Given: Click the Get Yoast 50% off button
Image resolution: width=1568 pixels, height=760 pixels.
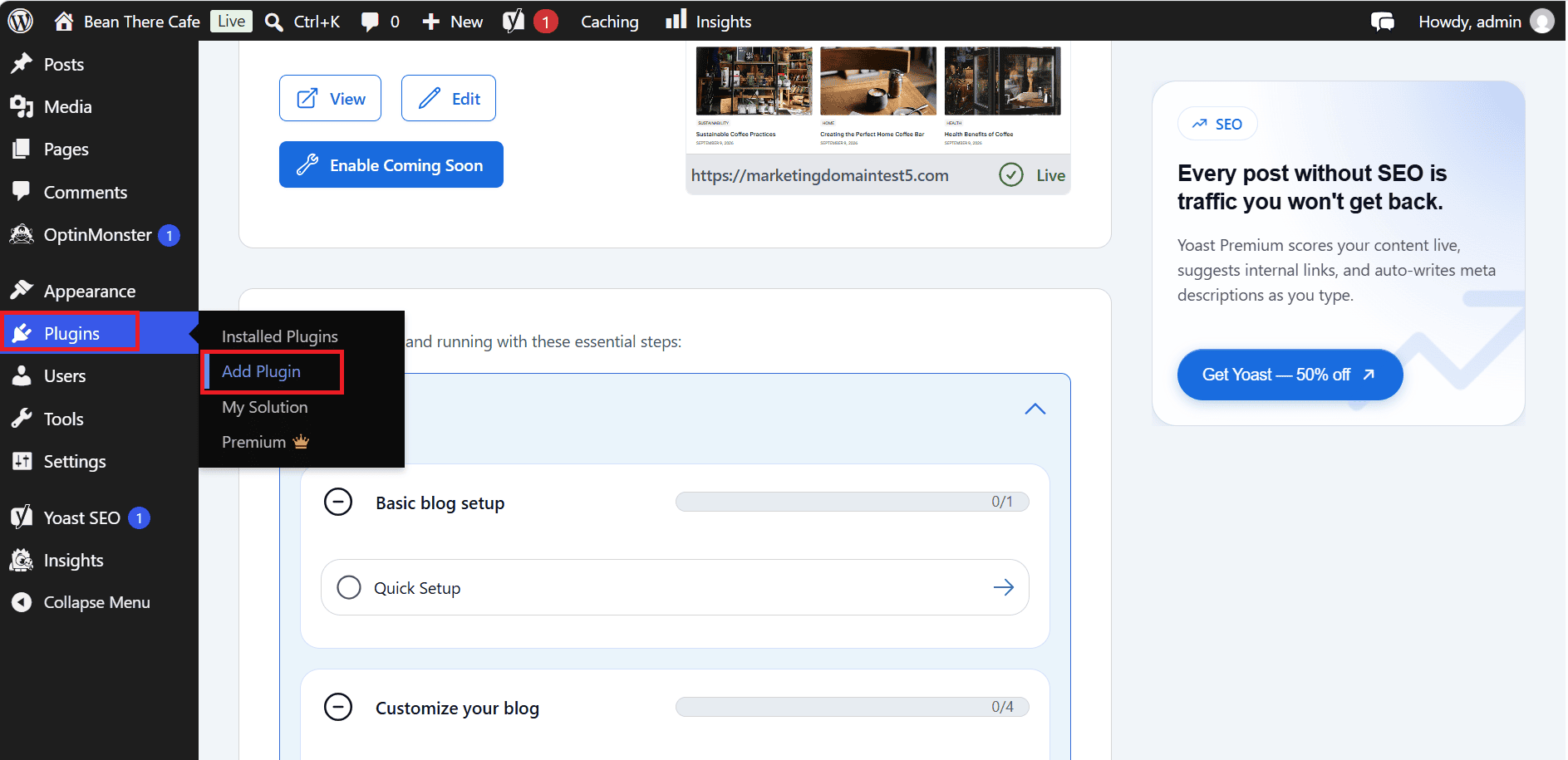Looking at the screenshot, I should point(1290,375).
